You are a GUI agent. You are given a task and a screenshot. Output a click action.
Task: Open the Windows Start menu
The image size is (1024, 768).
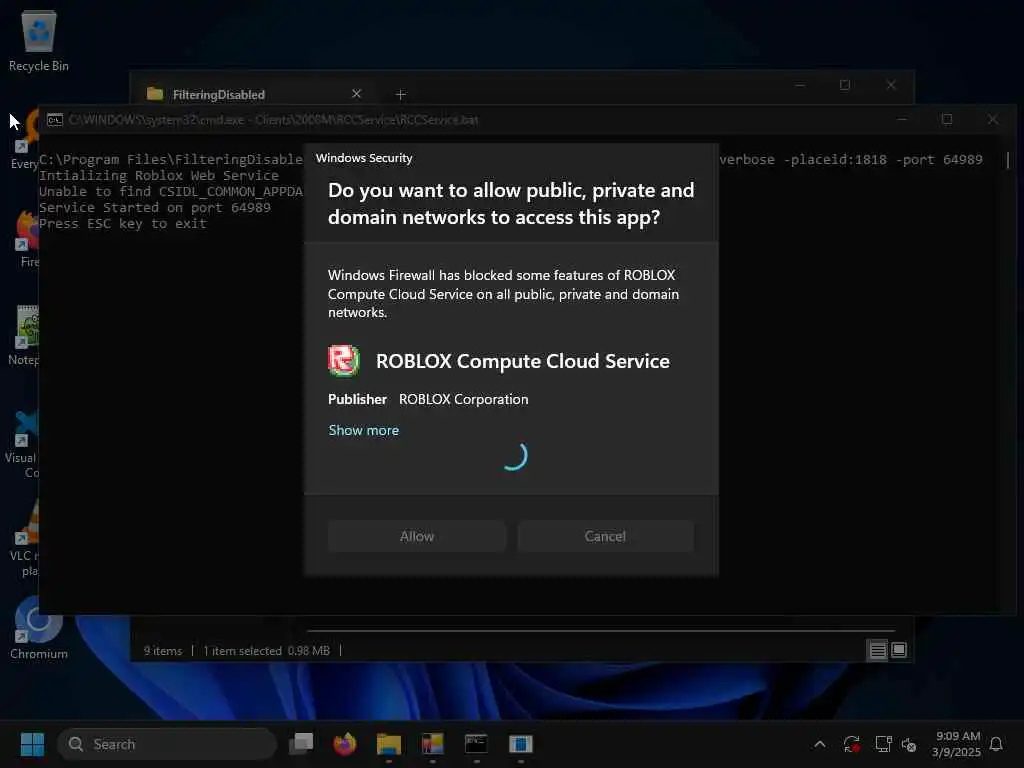[x=32, y=744]
